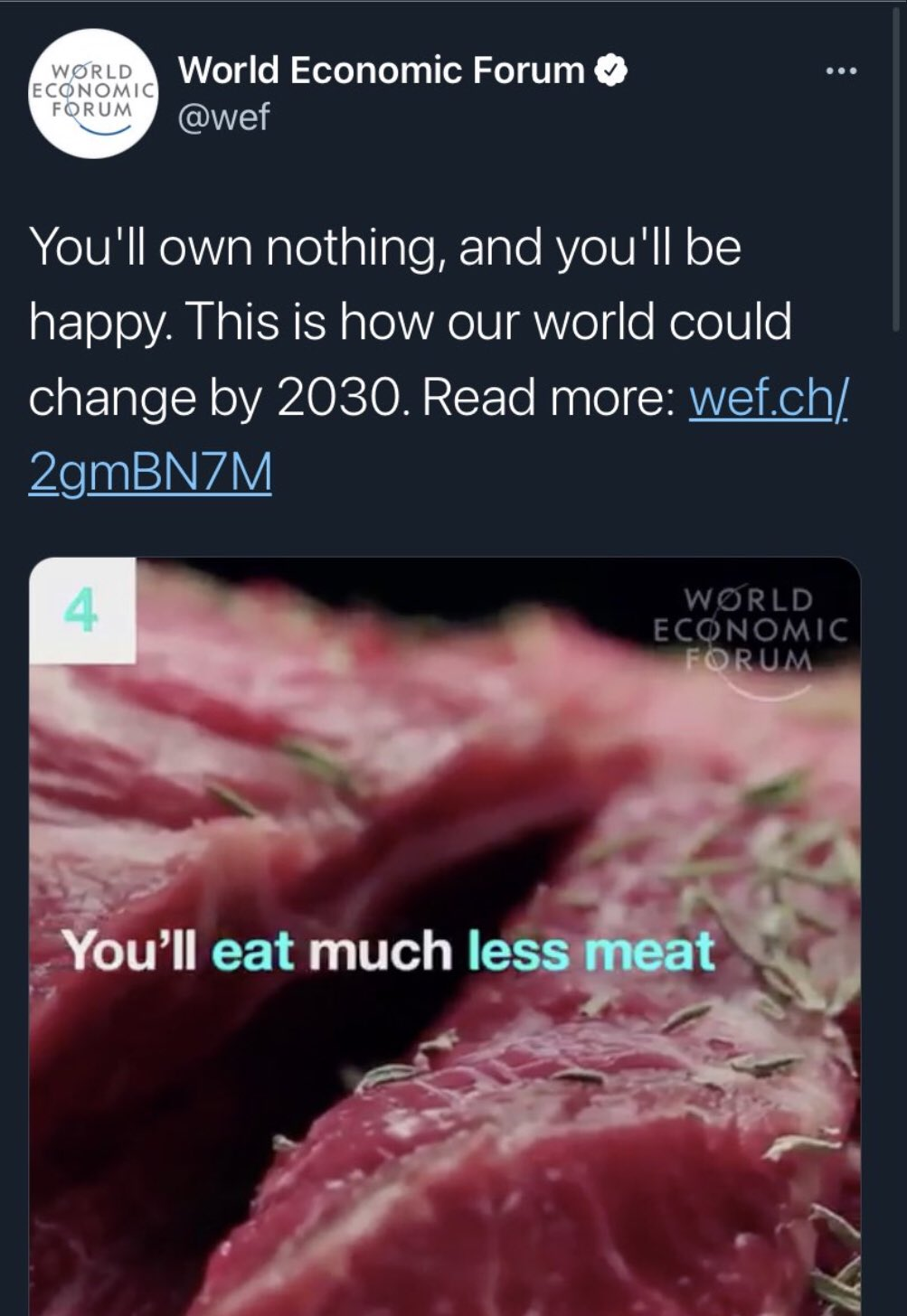Open the World Economic Forum display name
Viewport: 907px width, 1316px height.
click(382, 70)
